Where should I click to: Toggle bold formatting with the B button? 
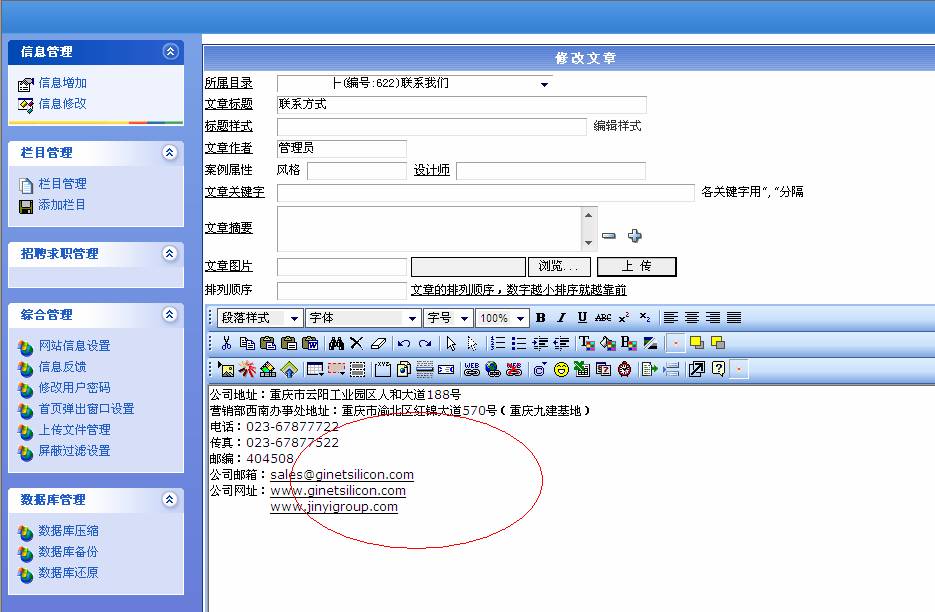click(x=542, y=319)
